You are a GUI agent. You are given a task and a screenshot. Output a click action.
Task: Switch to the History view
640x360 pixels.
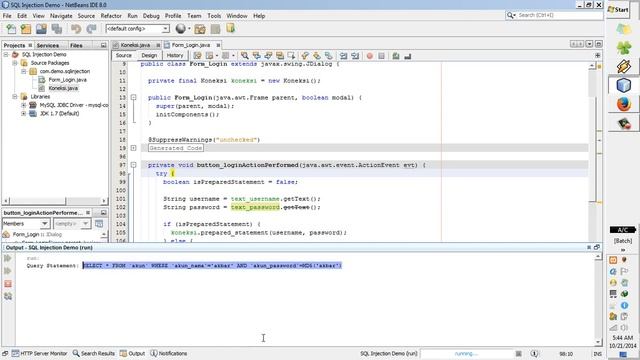(175, 56)
